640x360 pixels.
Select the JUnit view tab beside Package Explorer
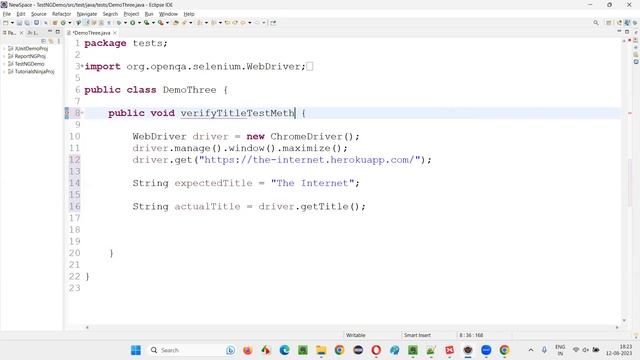click(33, 33)
